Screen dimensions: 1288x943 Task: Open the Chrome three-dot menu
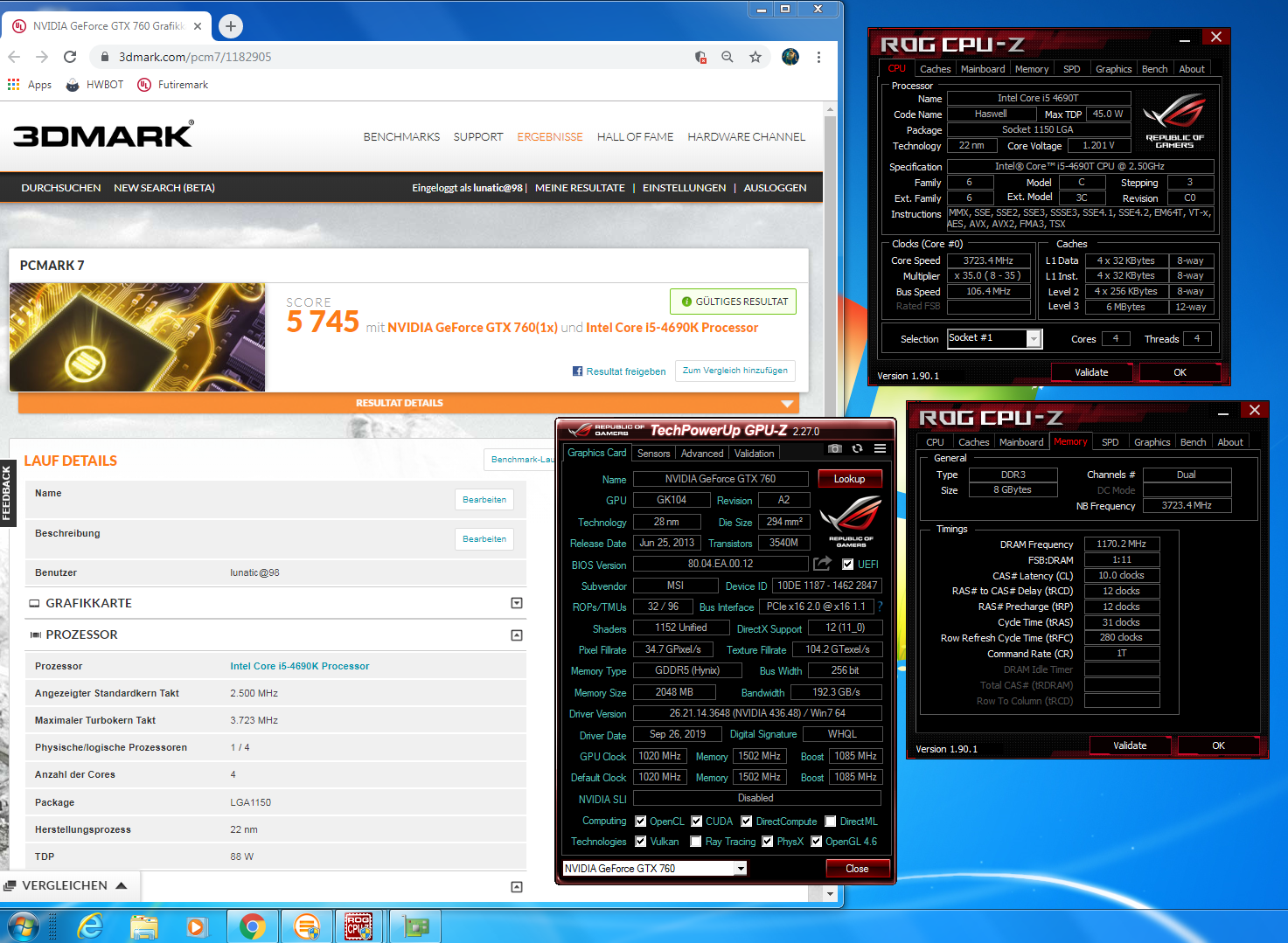pyautogui.click(x=818, y=57)
